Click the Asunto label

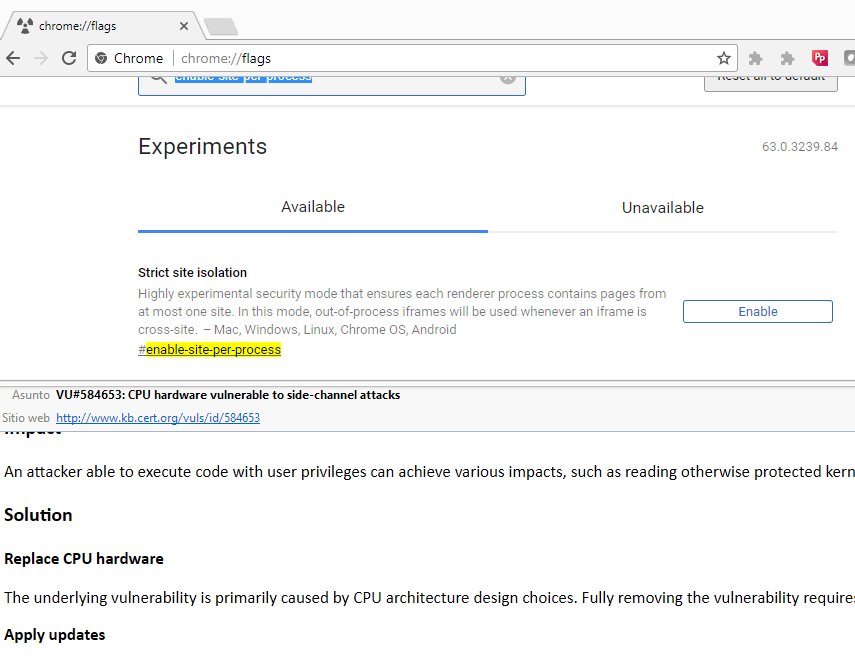point(31,395)
